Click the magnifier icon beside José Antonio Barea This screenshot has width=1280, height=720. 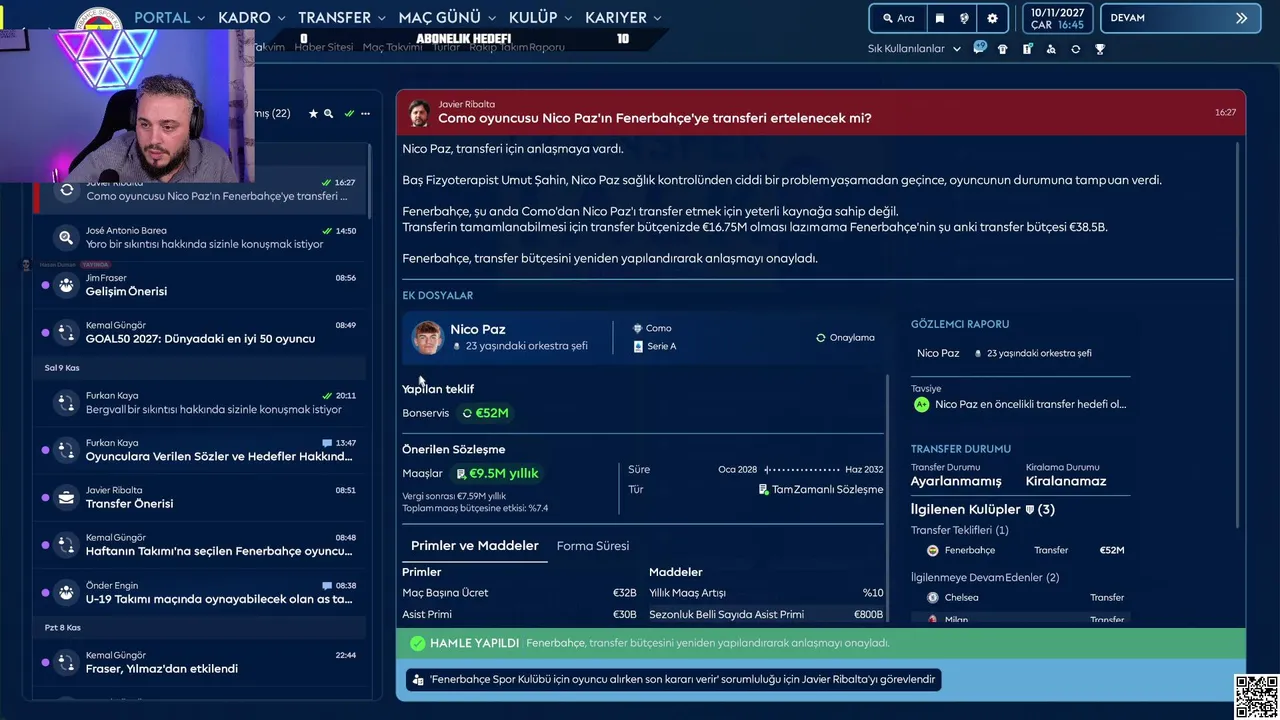click(x=66, y=238)
